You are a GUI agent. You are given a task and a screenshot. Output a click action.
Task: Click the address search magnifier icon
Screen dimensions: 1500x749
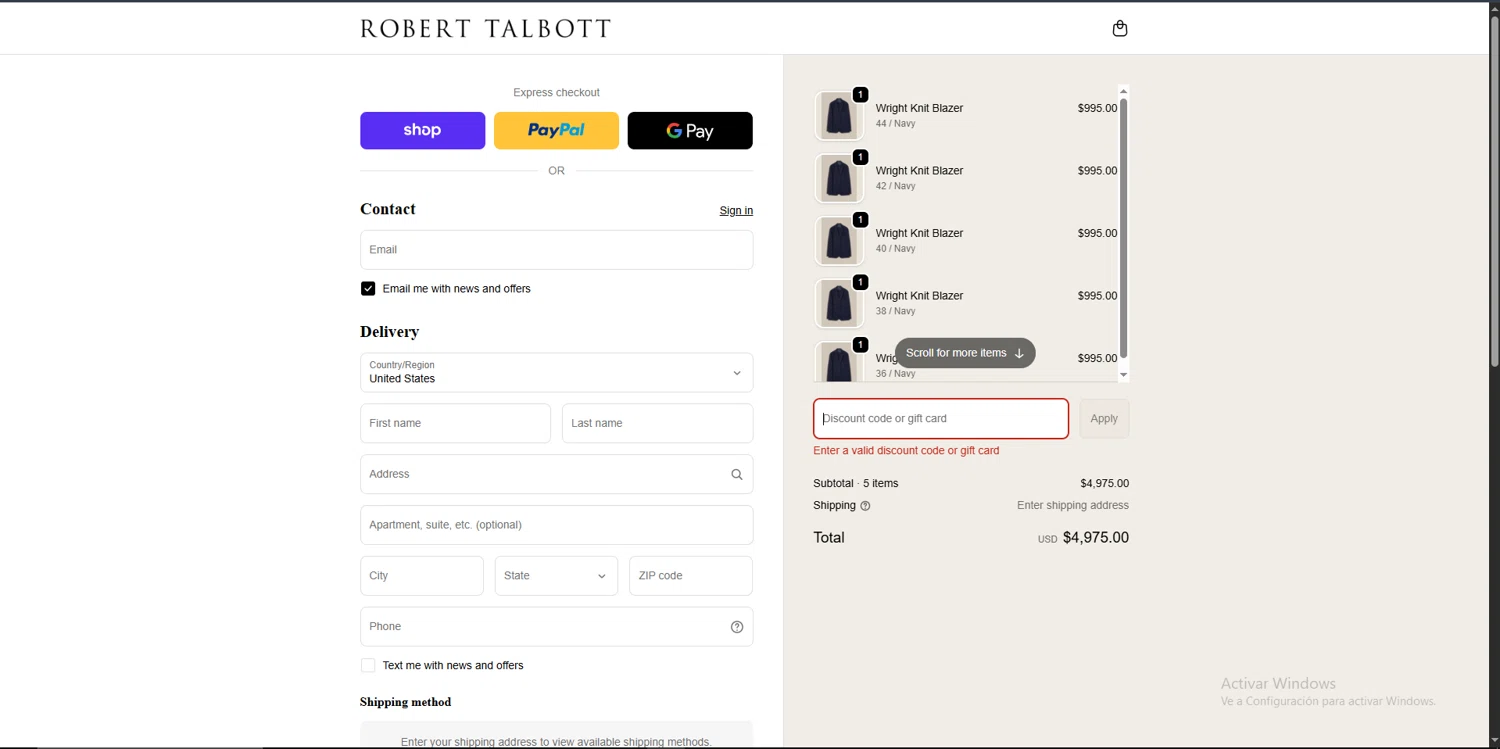pos(737,475)
